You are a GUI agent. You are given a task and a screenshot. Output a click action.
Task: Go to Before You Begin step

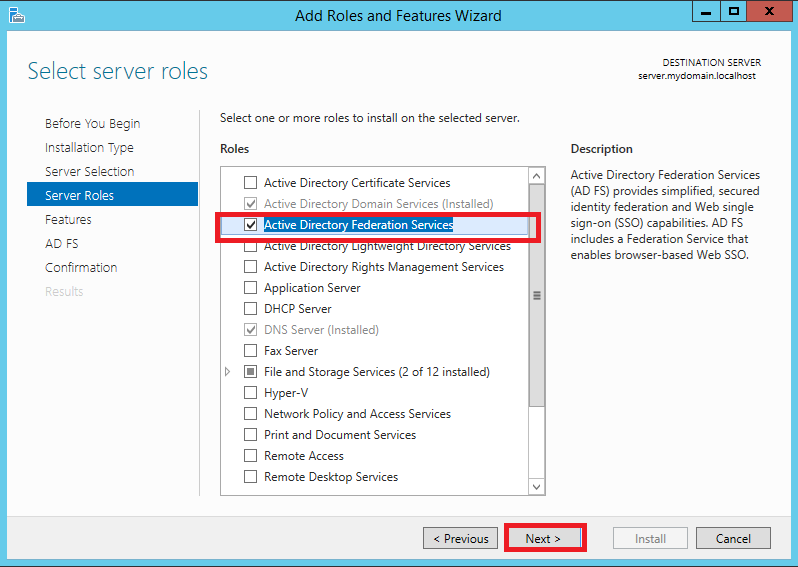pos(93,124)
